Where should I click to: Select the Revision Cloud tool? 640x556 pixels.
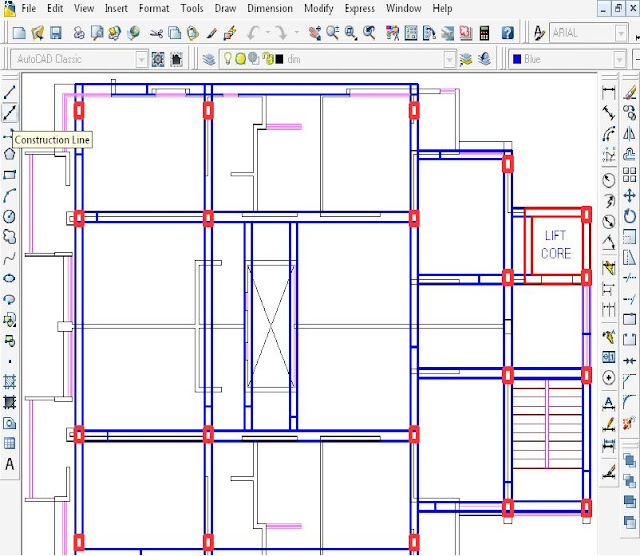[9, 237]
